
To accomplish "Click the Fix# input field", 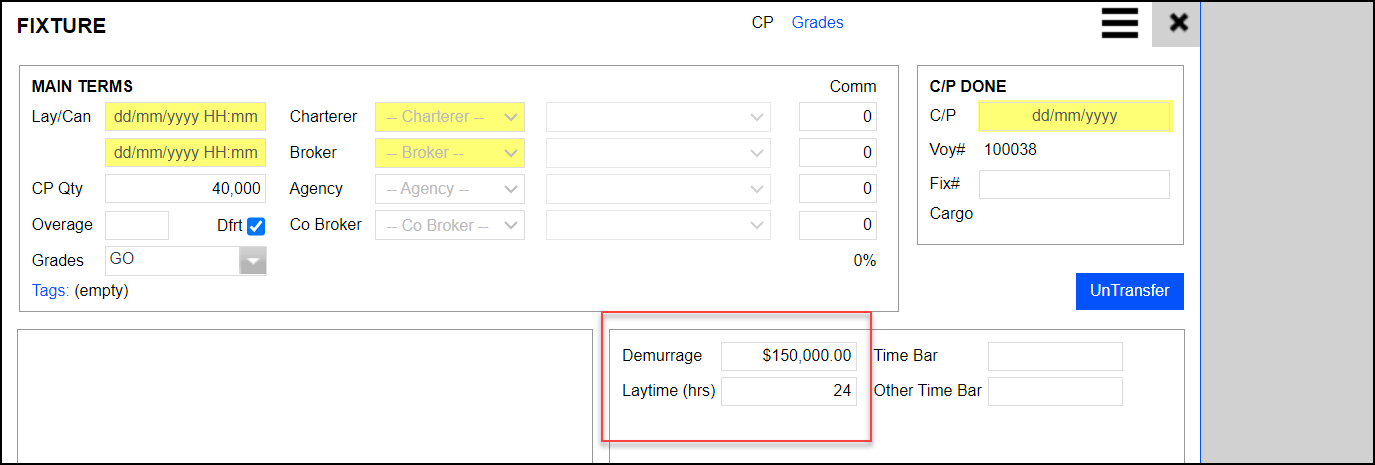I will tap(1074, 185).
